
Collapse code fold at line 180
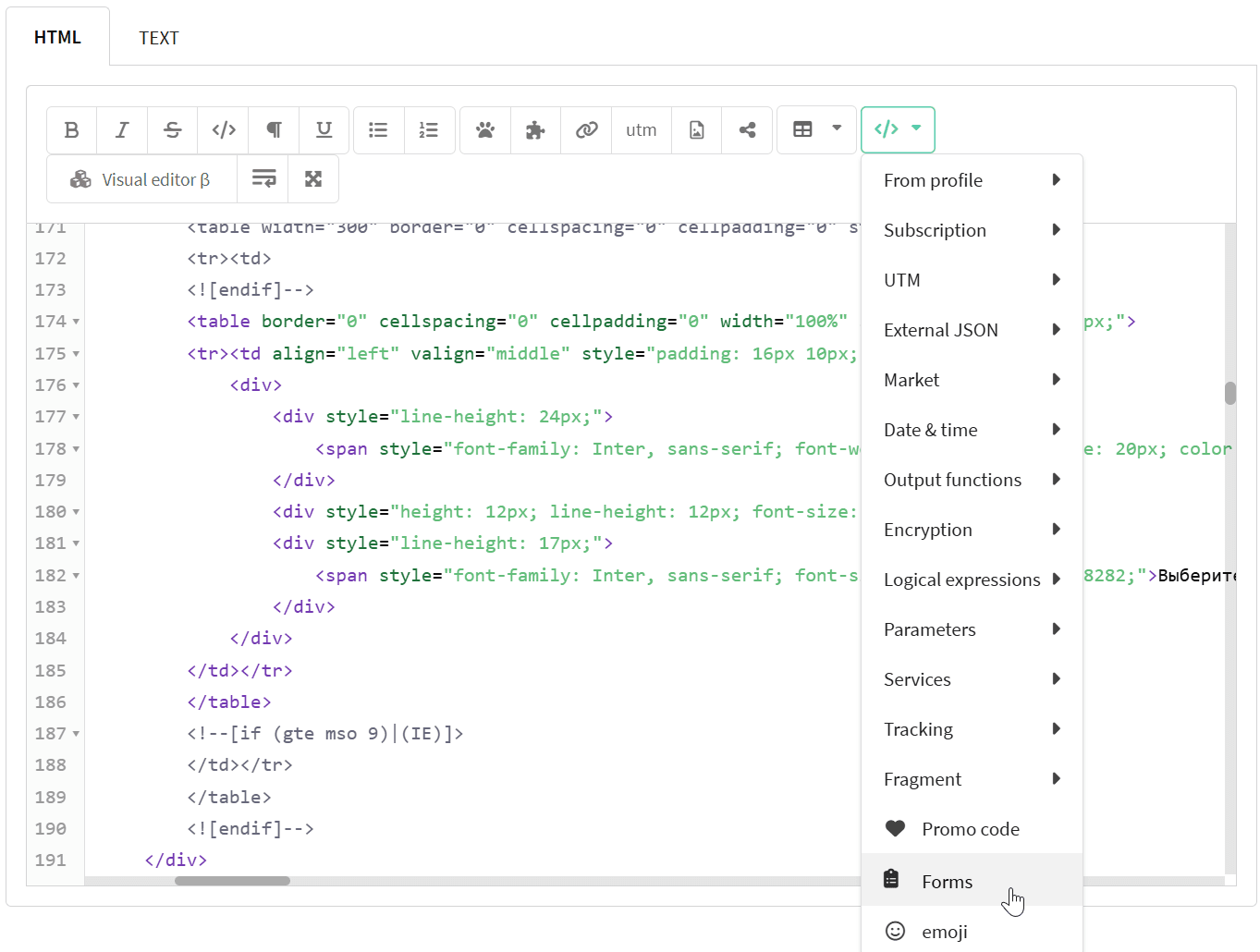coord(76,512)
